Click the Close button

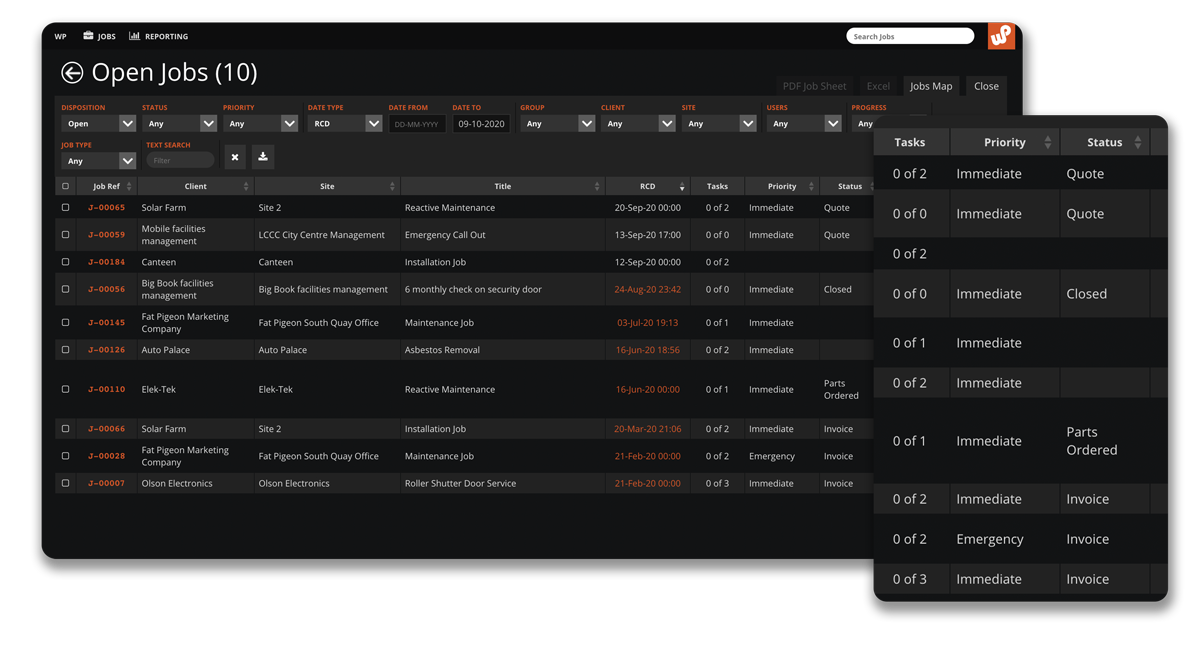click(x=986, y=86)
